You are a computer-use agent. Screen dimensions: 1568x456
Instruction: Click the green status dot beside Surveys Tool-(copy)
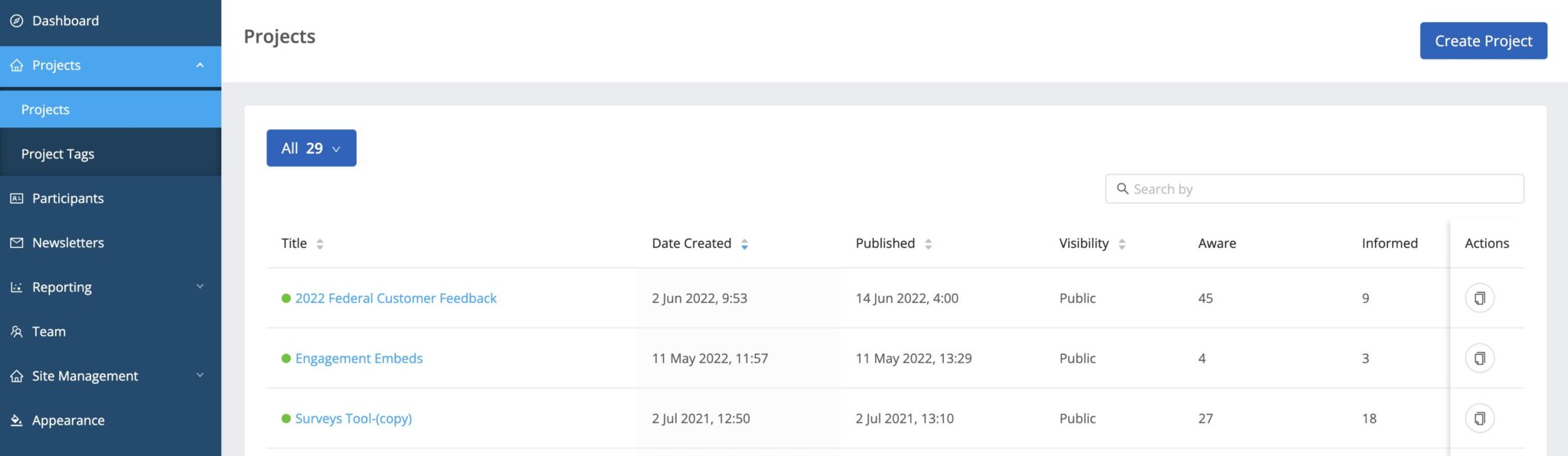click(286, 419)
